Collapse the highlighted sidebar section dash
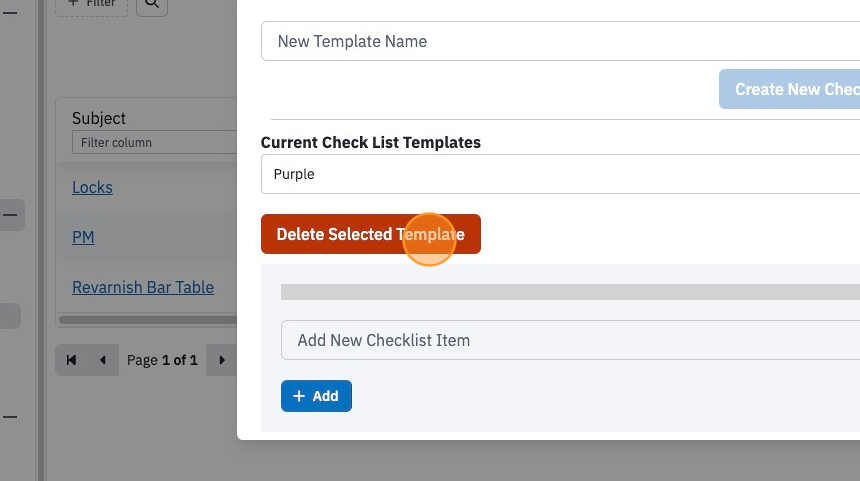The height and width of the screenshot is (481, 860). point(10,215)
